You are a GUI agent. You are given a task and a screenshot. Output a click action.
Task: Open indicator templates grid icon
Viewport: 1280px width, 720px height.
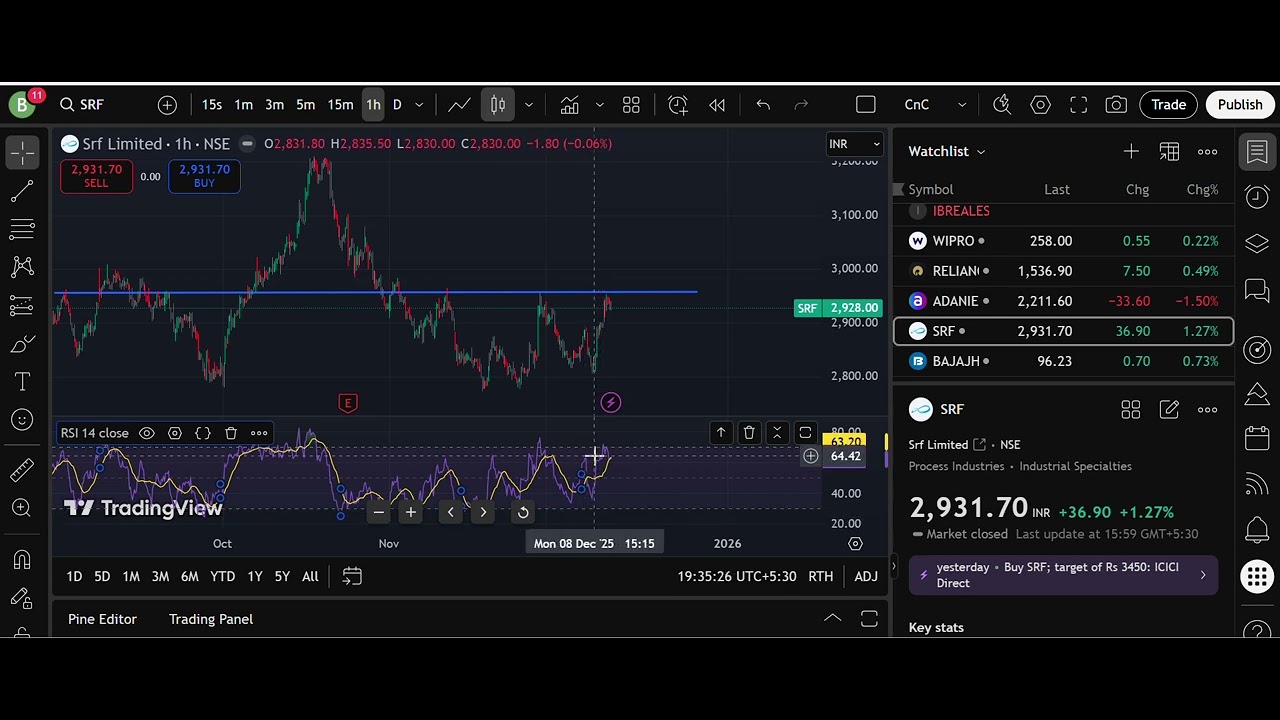point(631,104)
